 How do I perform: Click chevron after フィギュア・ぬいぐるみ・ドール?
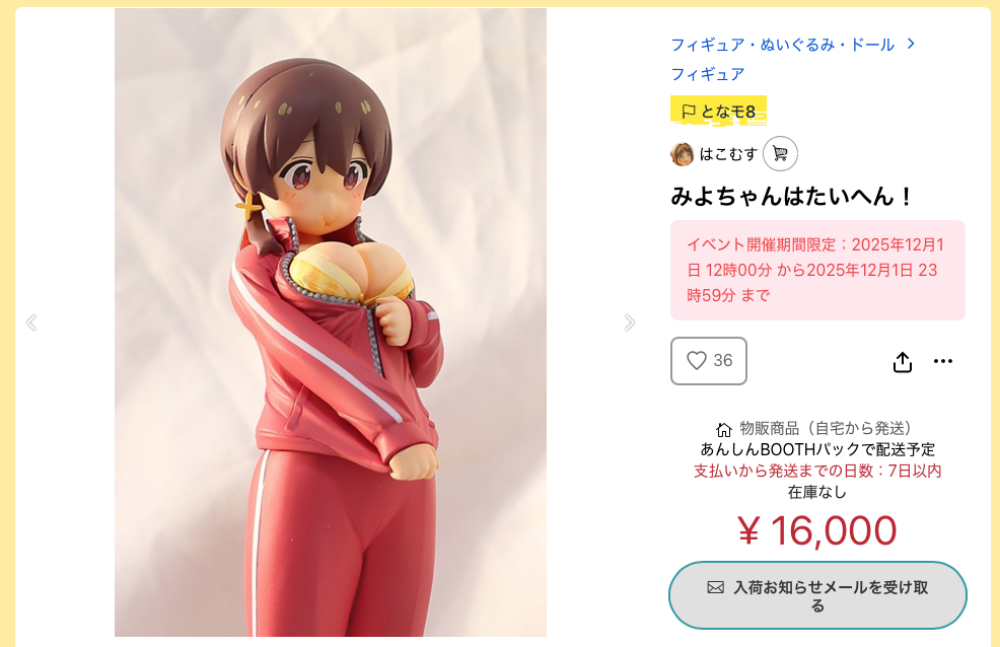click(911, 43)
